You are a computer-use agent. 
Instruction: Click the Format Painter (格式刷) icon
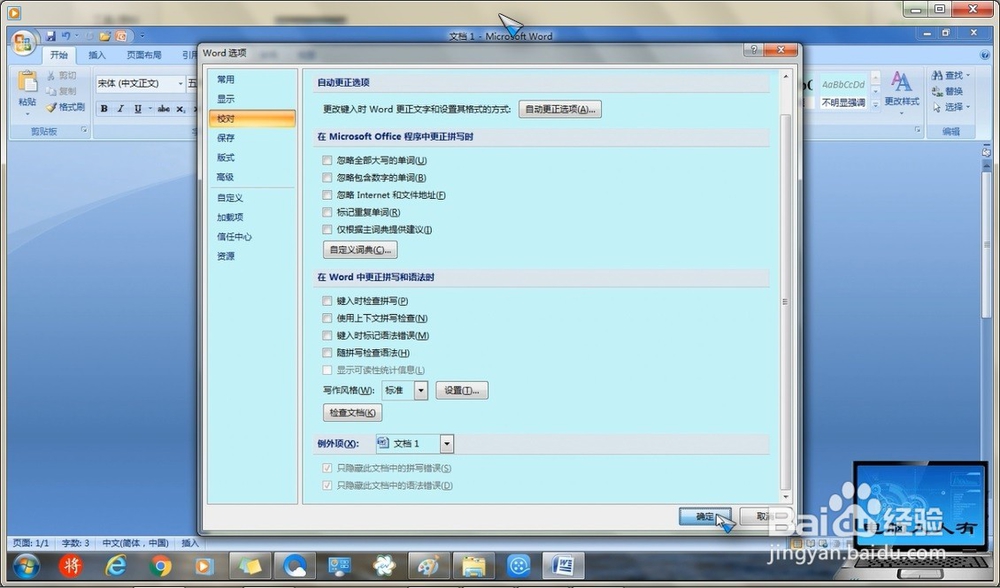pos(52,107)
